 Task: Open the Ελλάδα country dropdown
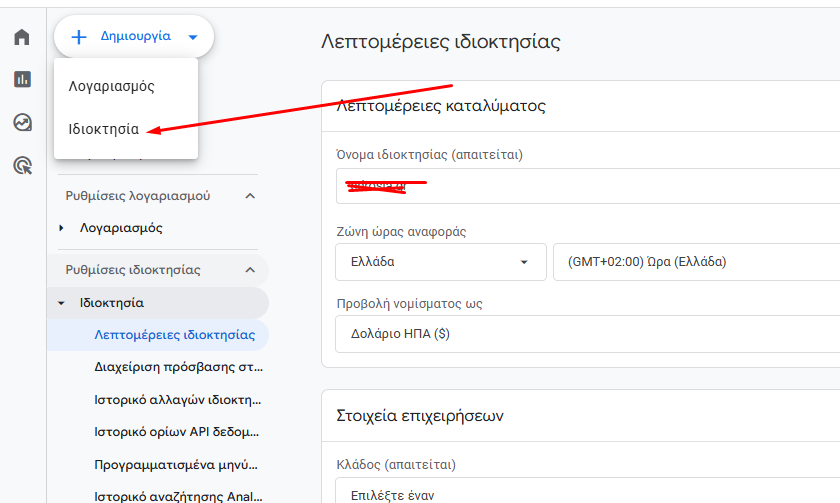pos(441,262)
